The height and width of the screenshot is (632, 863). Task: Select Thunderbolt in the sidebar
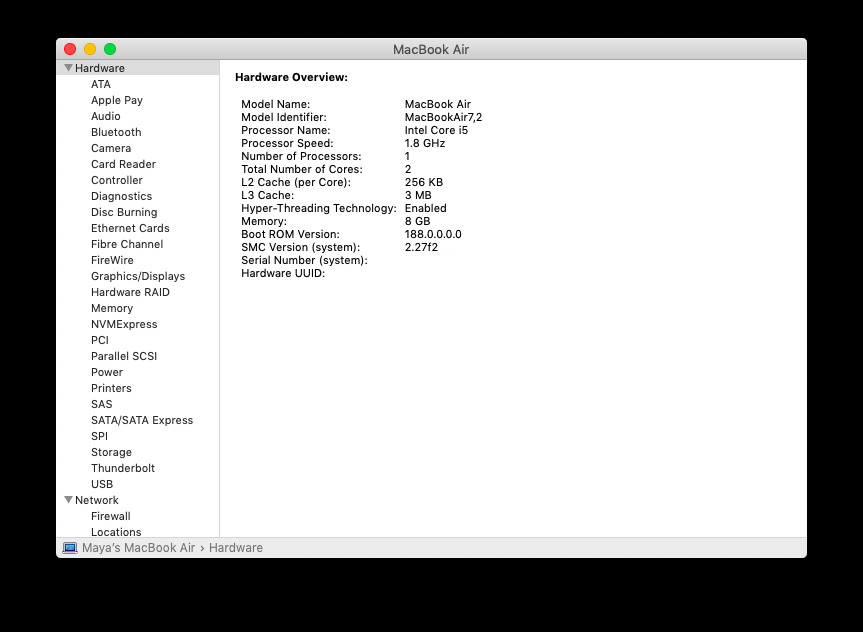(122, 468)
